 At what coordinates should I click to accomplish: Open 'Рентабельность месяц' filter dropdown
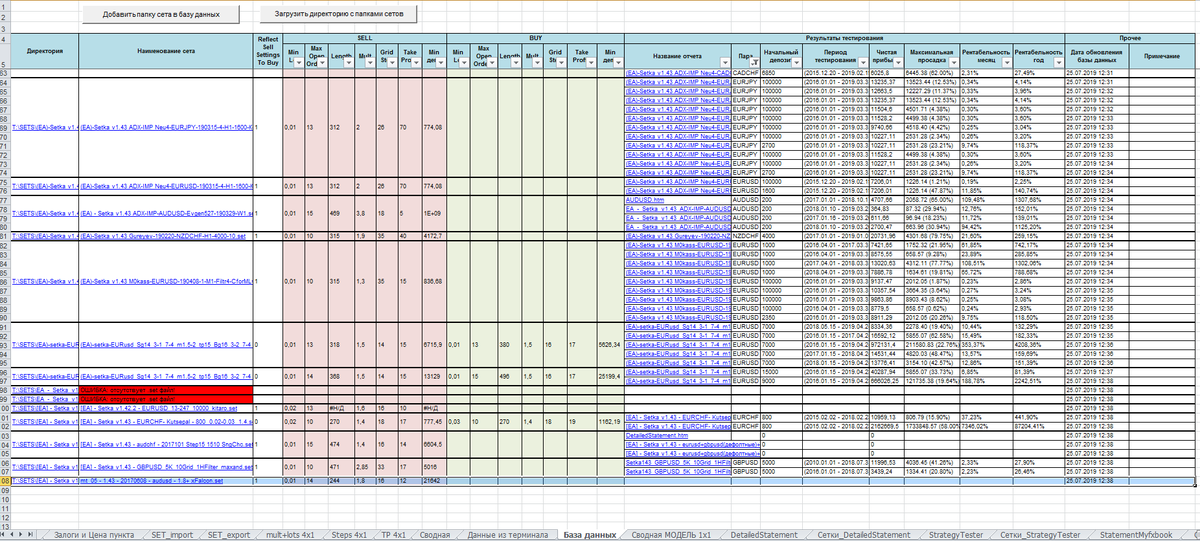(1005, 62)
